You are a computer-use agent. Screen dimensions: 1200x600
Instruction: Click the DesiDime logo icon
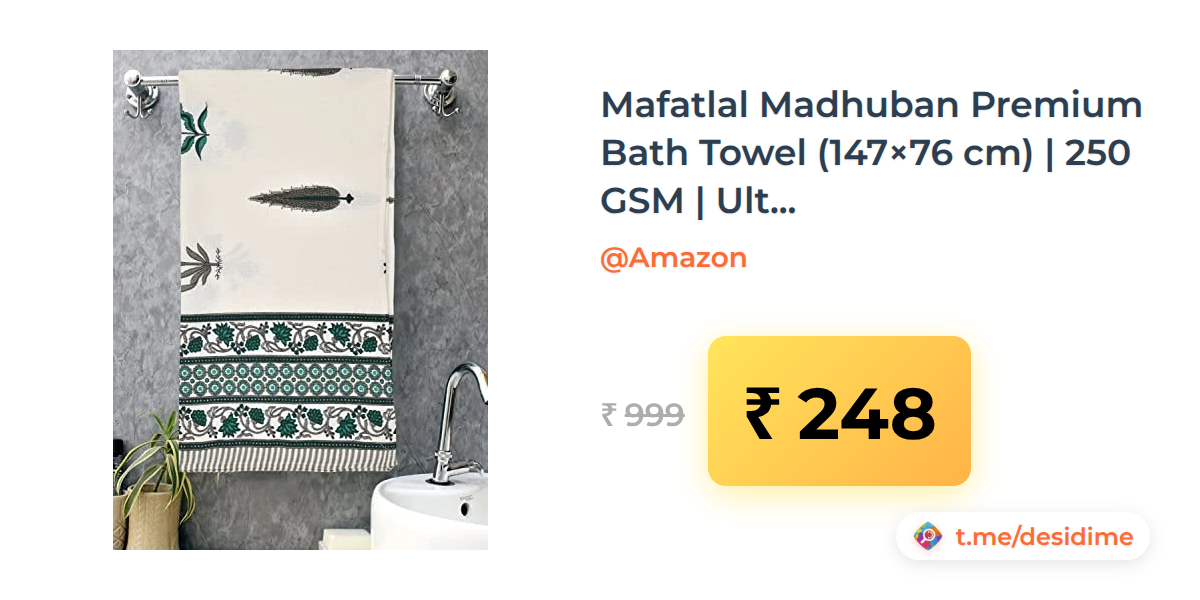click(928, 537)
